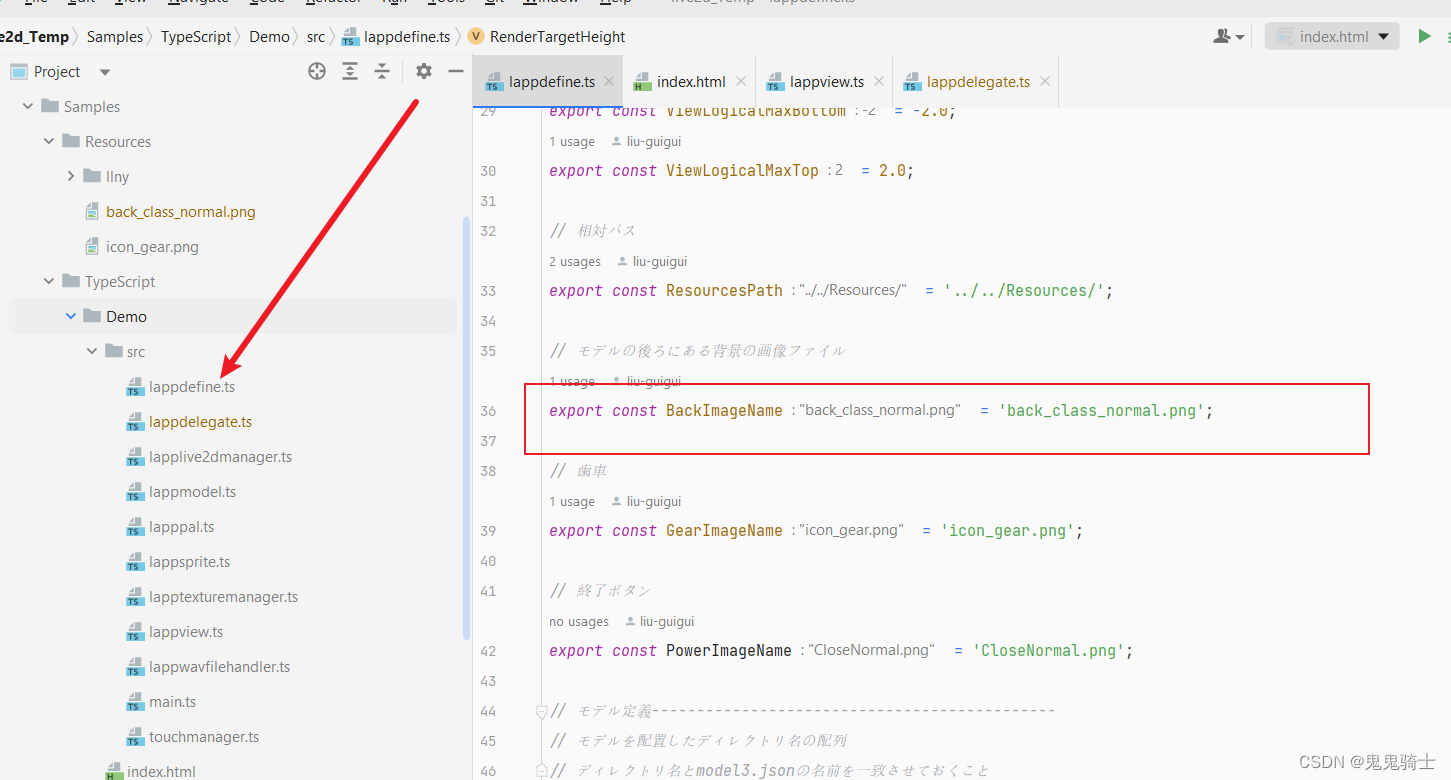Open index.html run configuration dropdown
Viewport: 1451px width, 780px height.
pos(1332,37)
